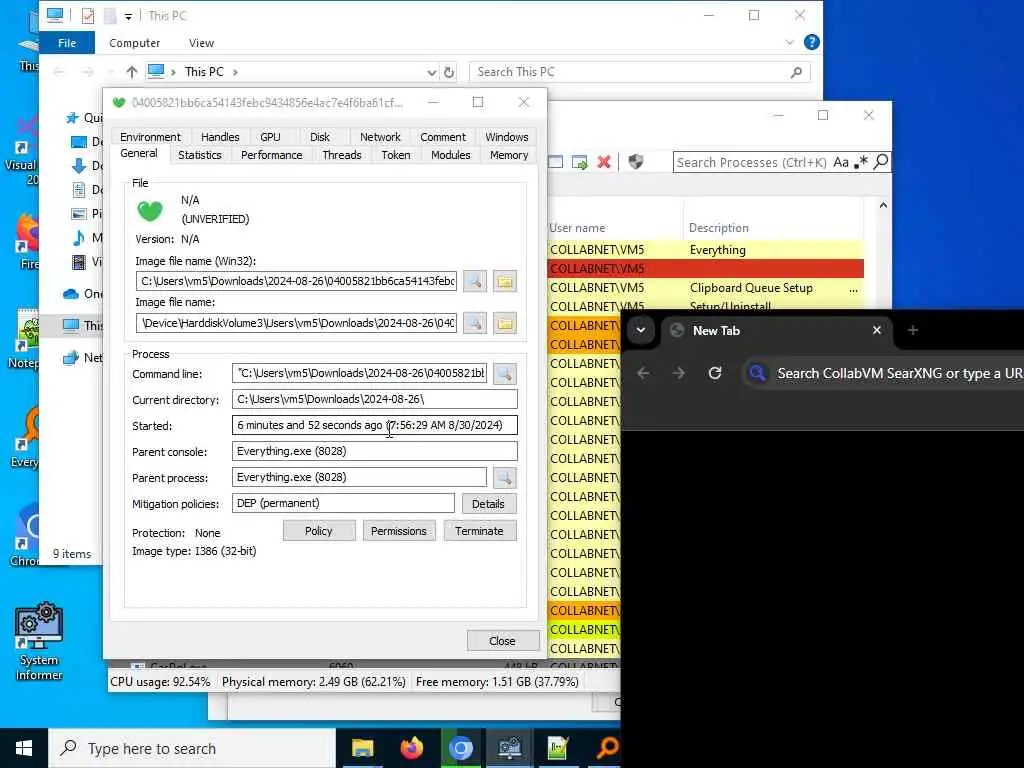Click the window-with-arrow toolbar icon
Viewport: 1024px width, 768px height.
(579, 162)
